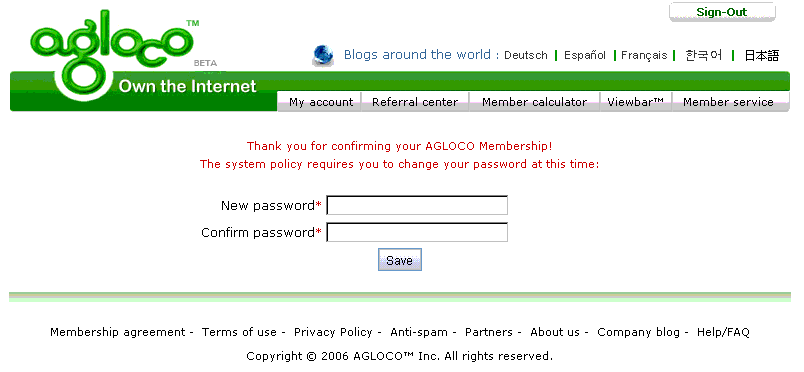Select the Japanese language blog link

point(761,55)
